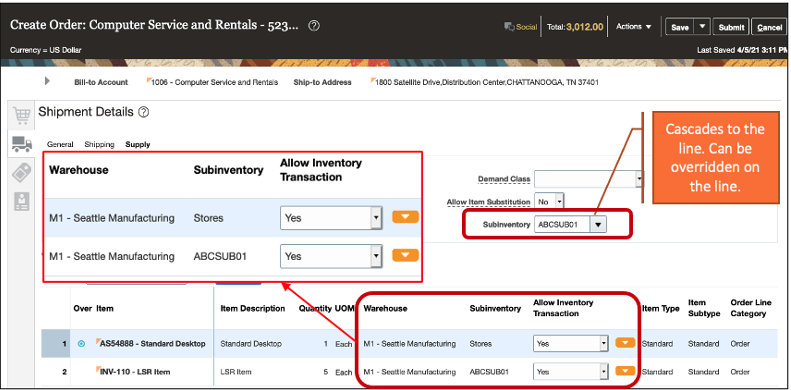Click the Quantity column header
This screenshot has width=791, height=390.
tap(315, 308)
